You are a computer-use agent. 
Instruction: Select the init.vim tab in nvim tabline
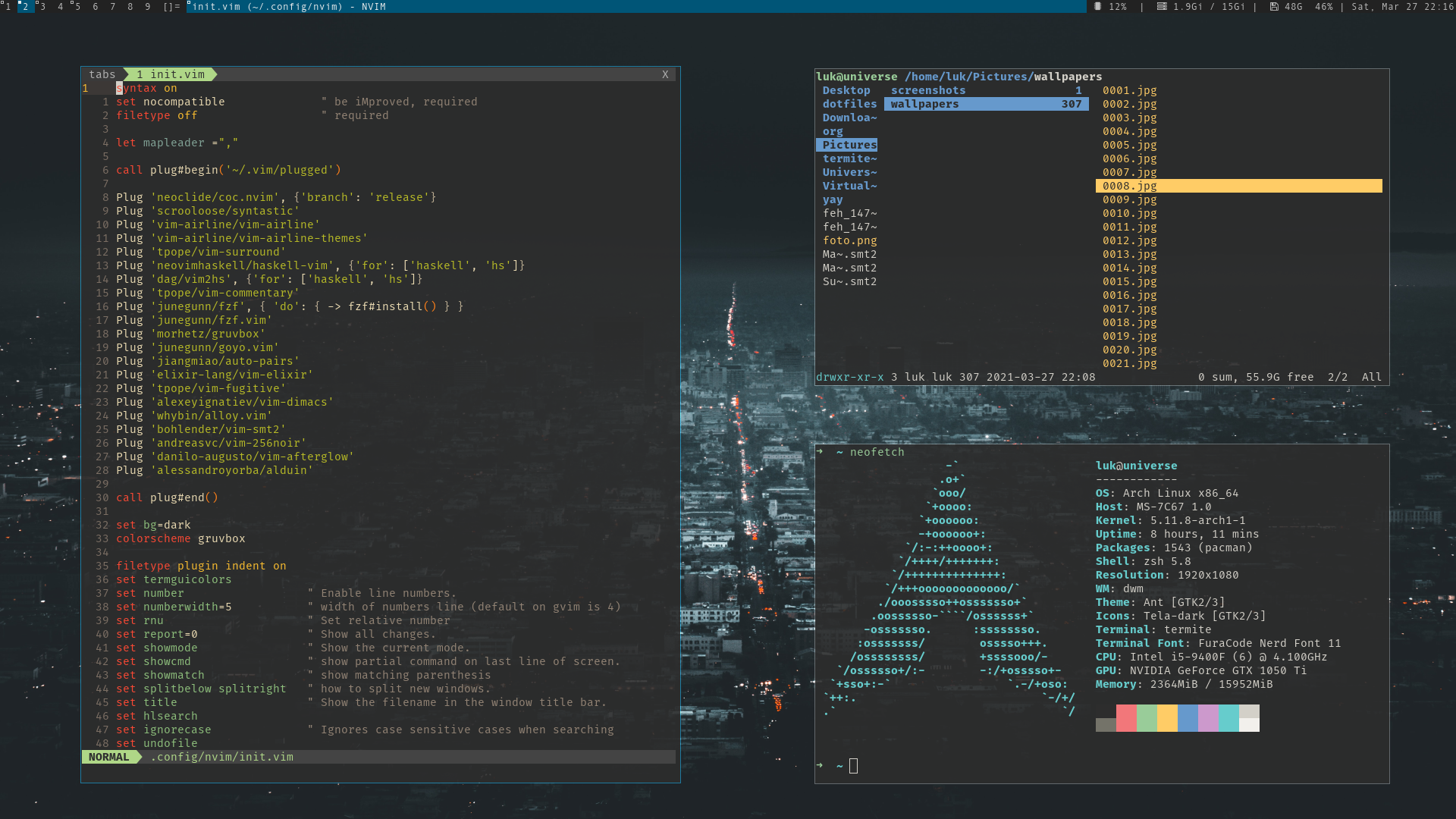click(171, 74)
